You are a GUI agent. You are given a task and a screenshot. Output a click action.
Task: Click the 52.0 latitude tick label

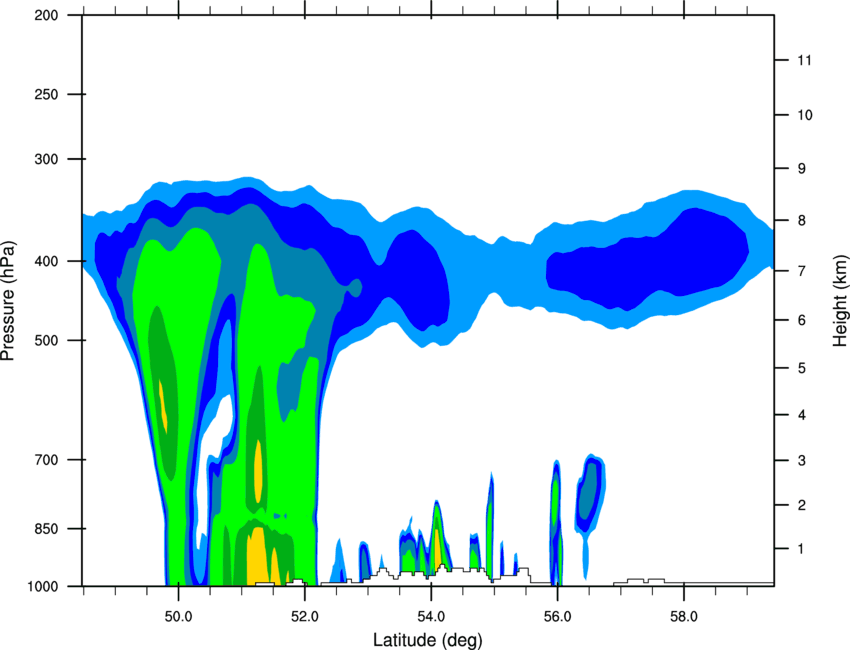[305, 617]
